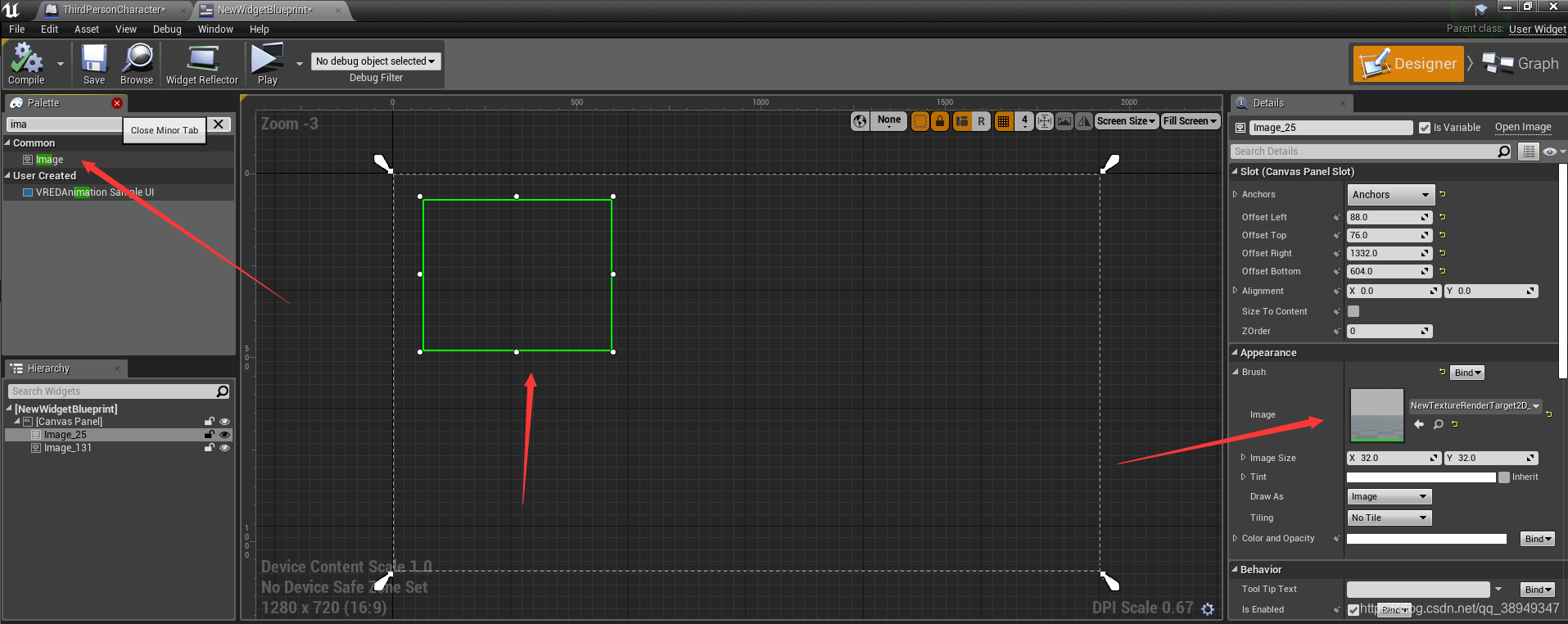Find brush texture in Content Browser
Viewport: 1568px width, 624px height.
click(1438, 424)
